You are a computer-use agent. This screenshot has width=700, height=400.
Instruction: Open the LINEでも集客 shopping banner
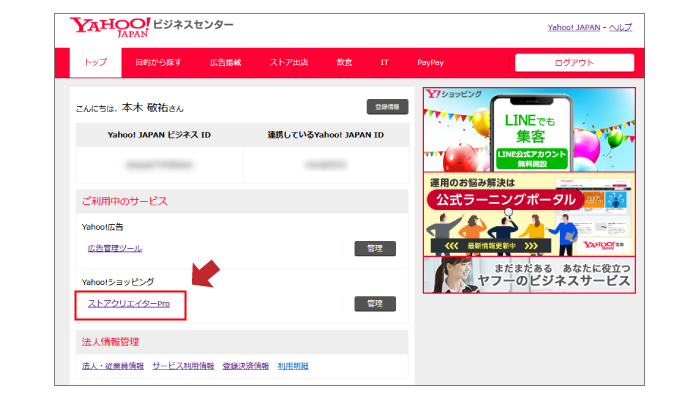529,129
